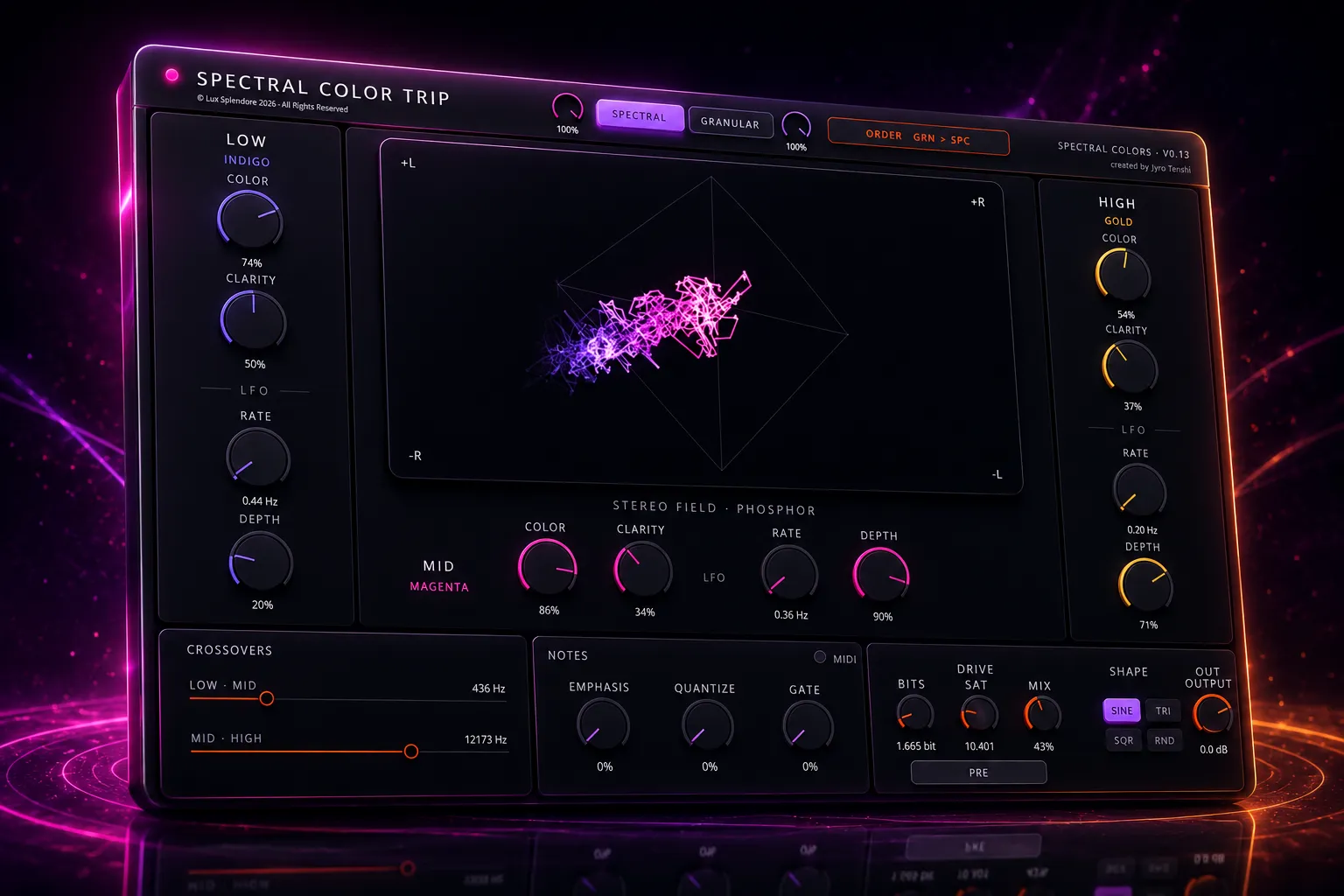Click the stereo field phosphor display
This screenshot has width=1344, height=896.
702,317
